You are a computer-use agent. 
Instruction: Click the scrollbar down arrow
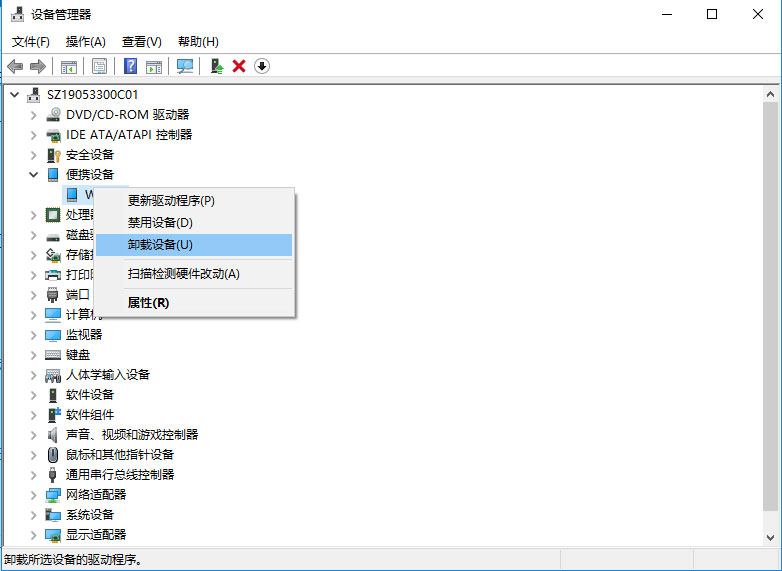click(771, 538)
